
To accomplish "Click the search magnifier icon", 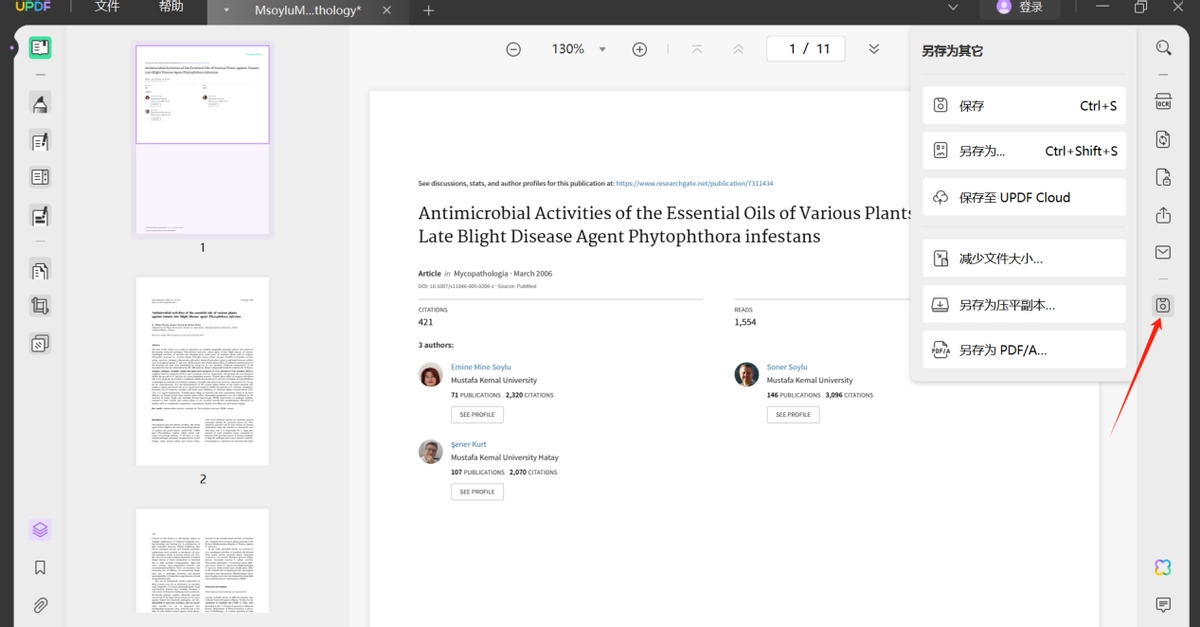I will [1163, 48].
